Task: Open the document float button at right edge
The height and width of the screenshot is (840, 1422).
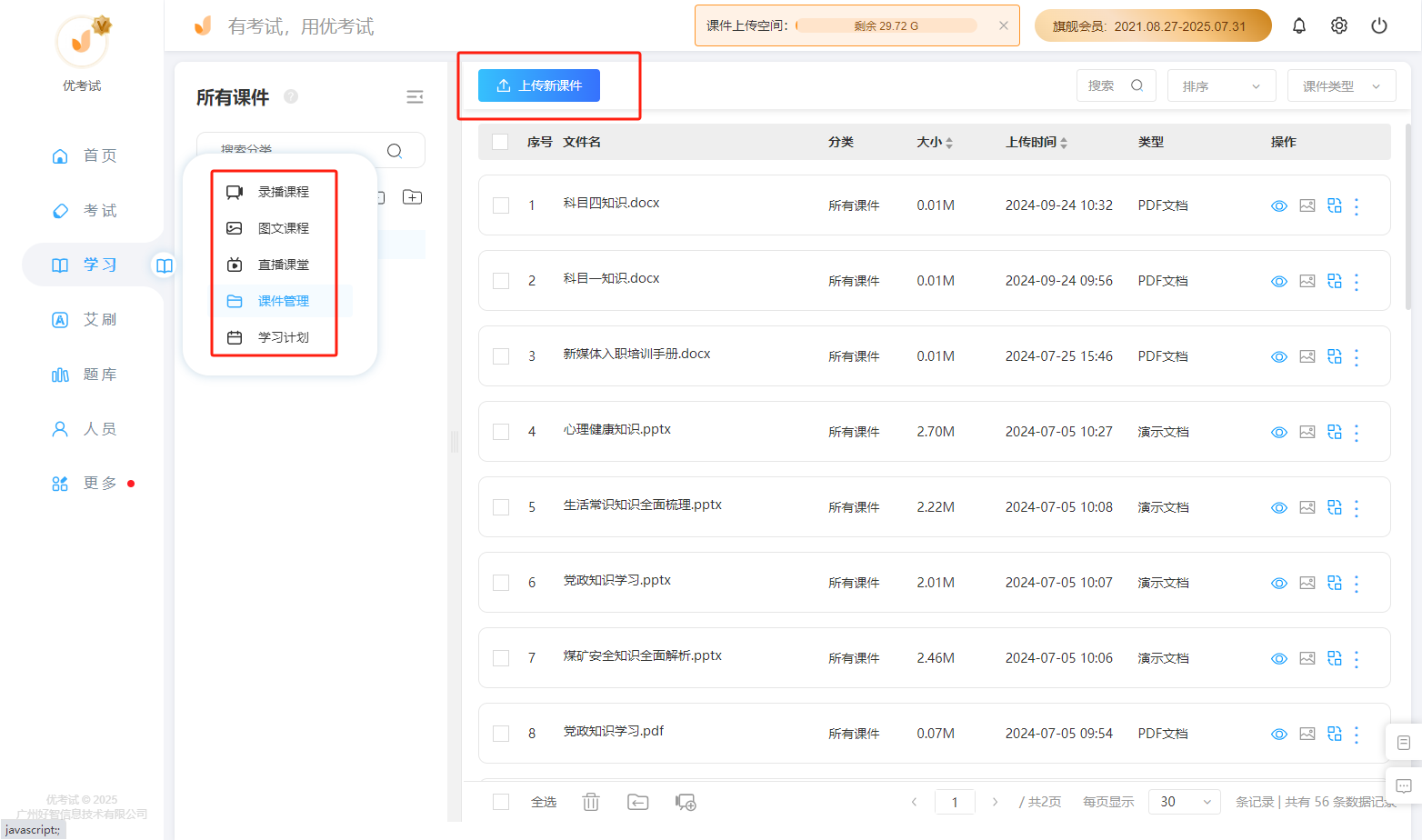Action: click(1404, 743)
